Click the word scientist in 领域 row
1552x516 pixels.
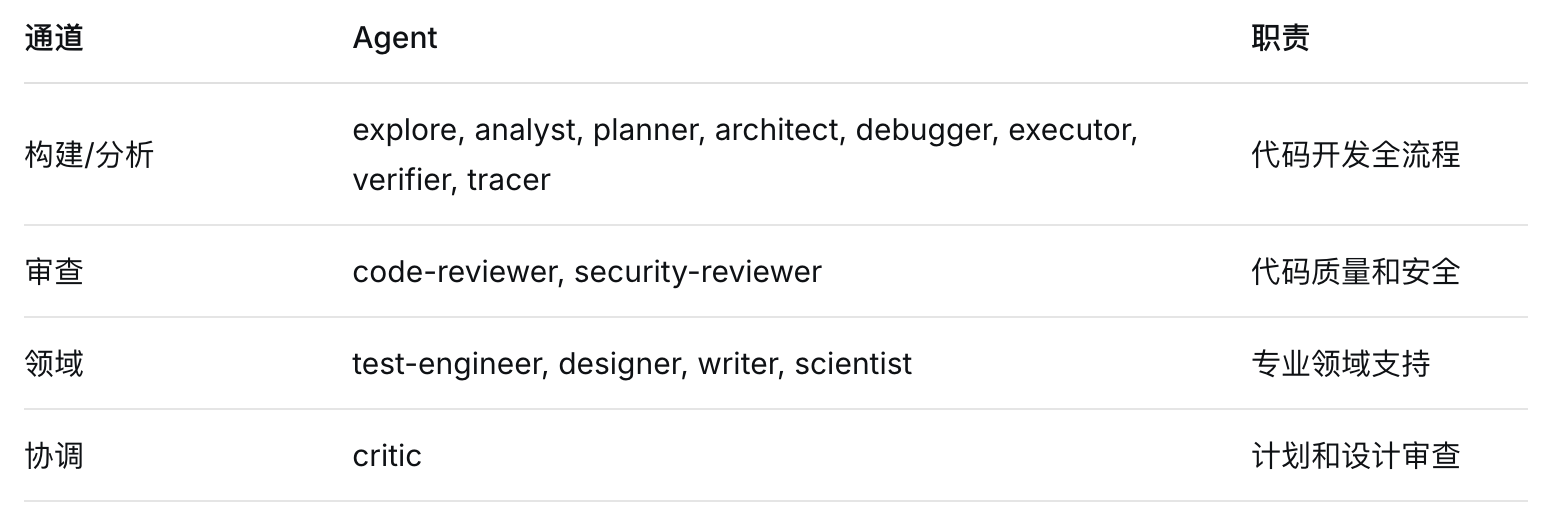(x=853, y=363)
